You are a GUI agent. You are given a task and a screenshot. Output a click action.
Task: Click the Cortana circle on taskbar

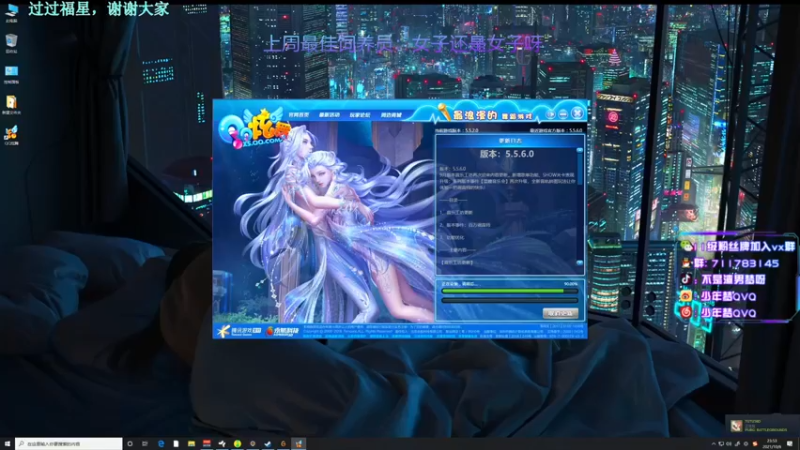tap(130, 444)
